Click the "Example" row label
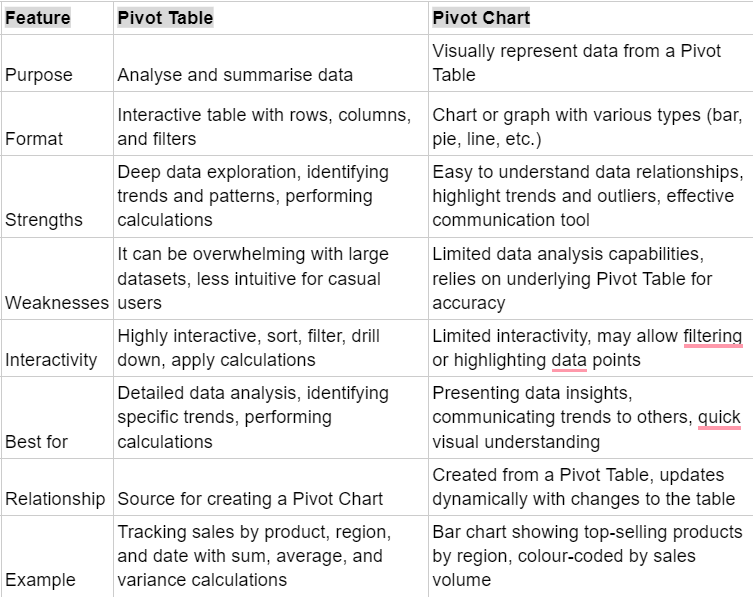This screenshot has height=597, width=753. coord(40,579)
